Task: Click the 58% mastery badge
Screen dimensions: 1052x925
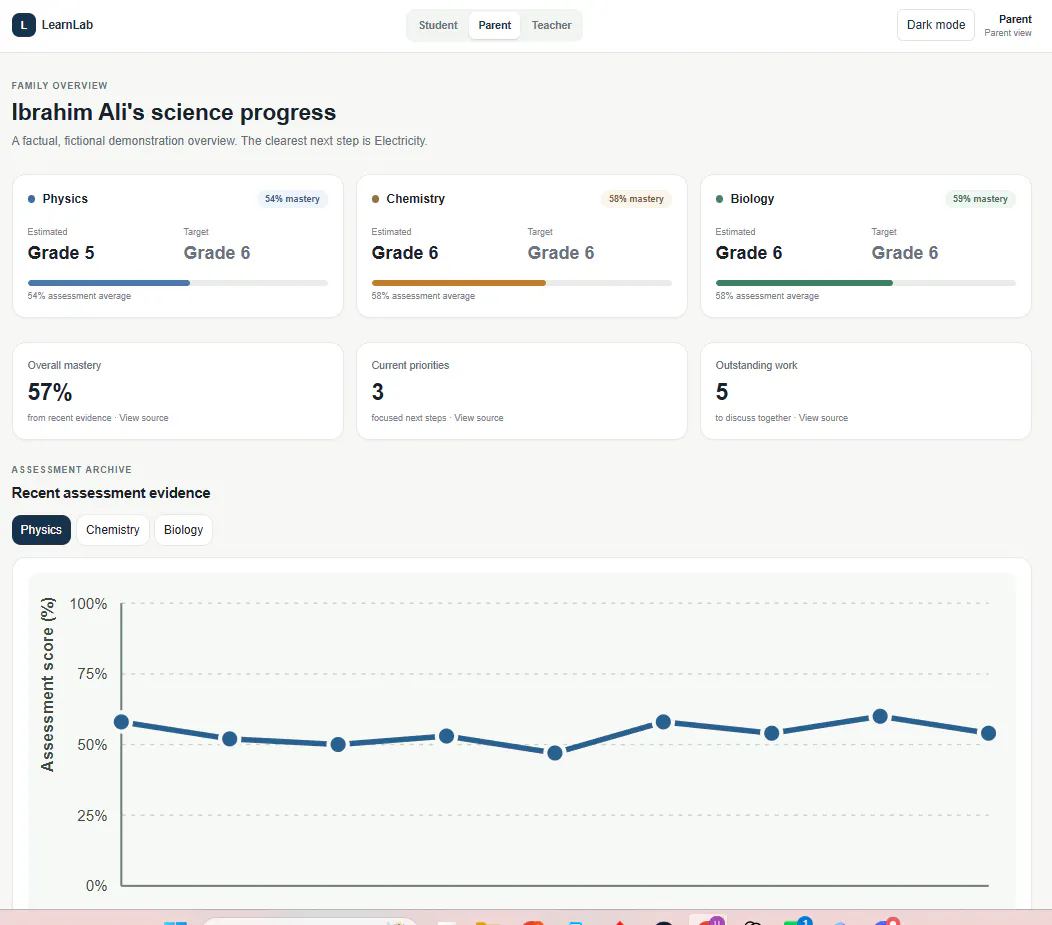Action: pyautogui.click(x=636, y=199)
